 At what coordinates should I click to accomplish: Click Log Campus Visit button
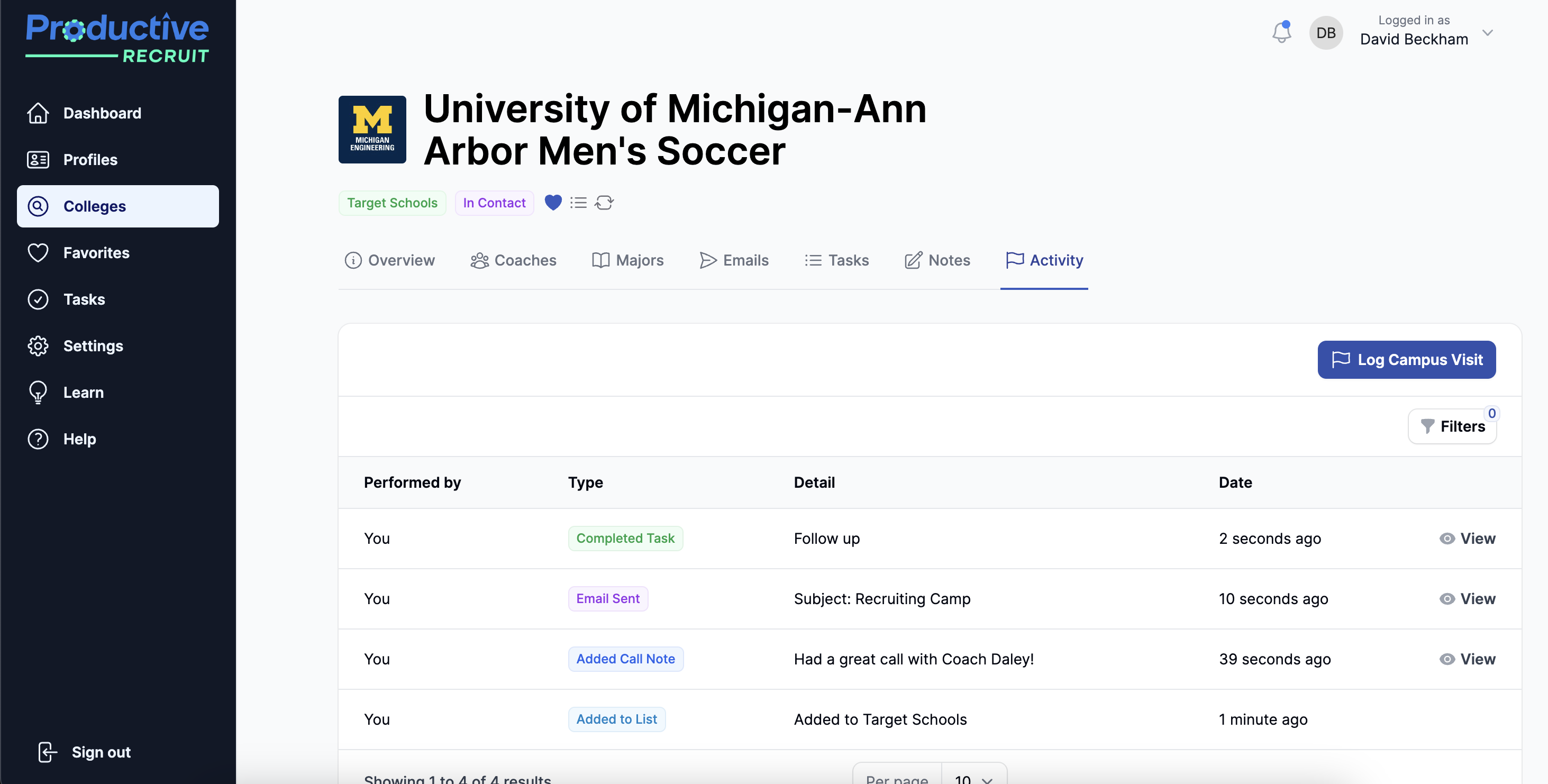coord(1406,360)
